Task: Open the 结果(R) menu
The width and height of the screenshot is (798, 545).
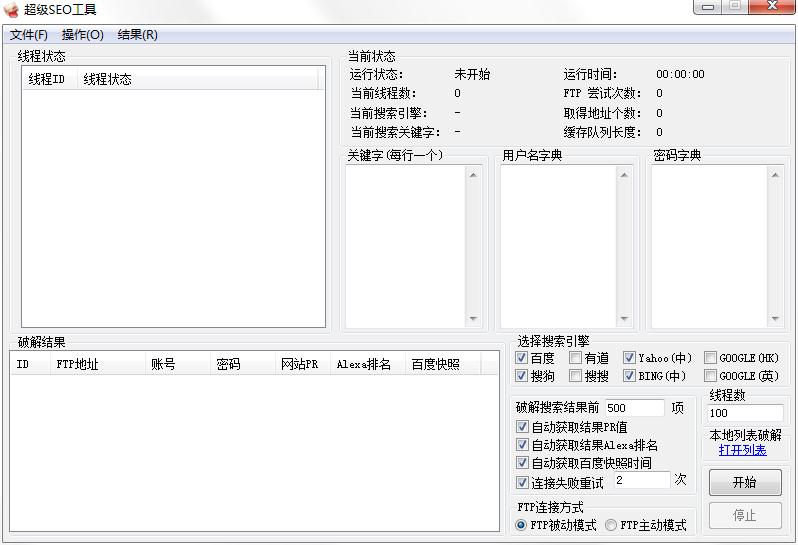Action: coord(137,35)
